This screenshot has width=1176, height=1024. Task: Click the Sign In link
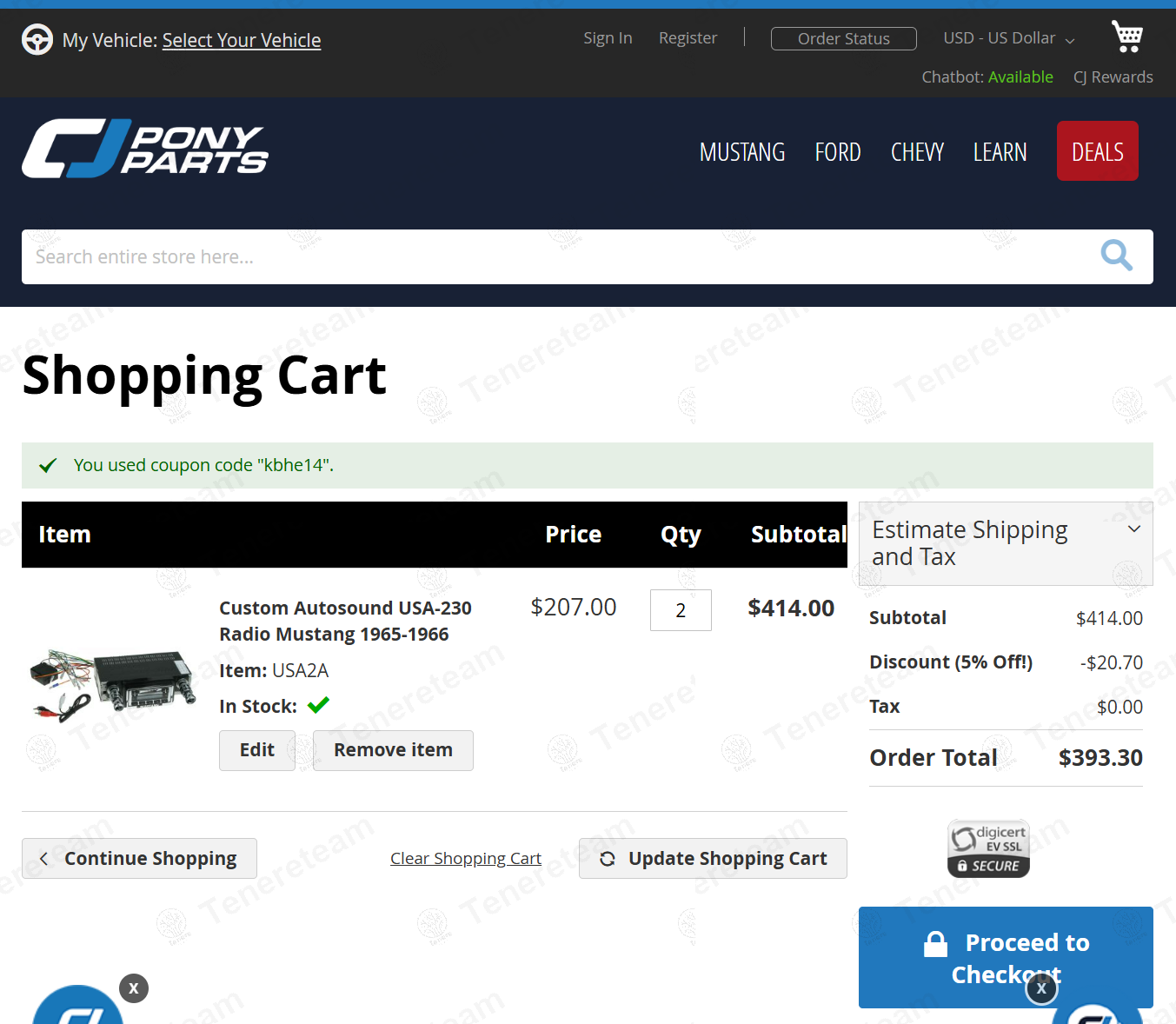point(608,38)
